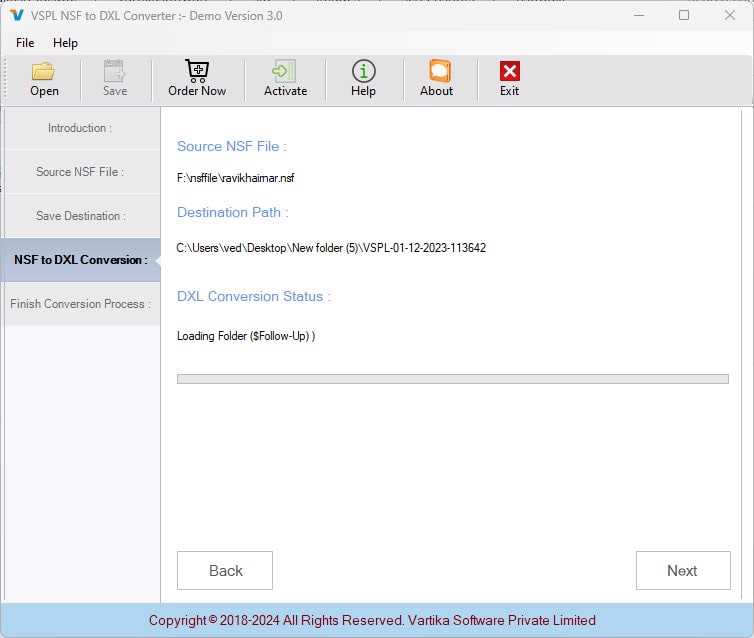
Task: Select Finish Conversion Process step
Action: point(81,304)
